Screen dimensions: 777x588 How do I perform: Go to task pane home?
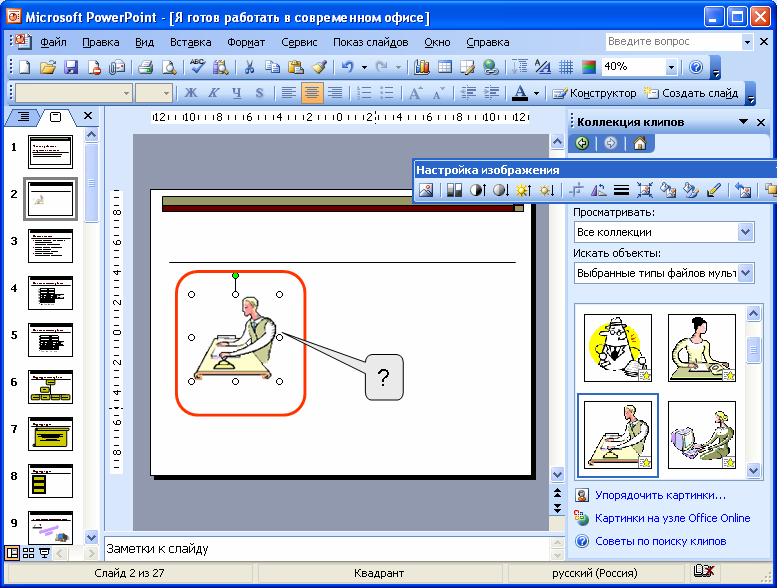640,144
